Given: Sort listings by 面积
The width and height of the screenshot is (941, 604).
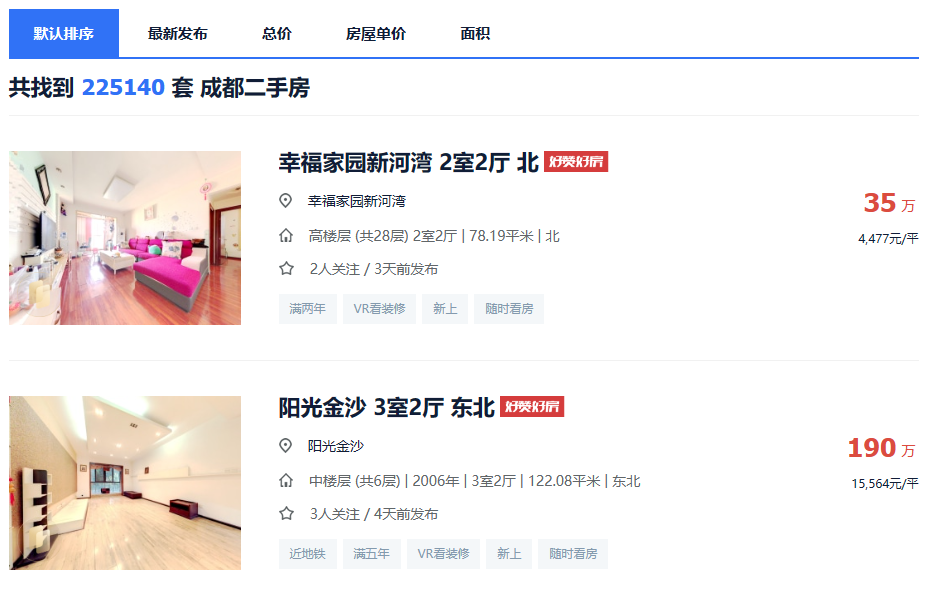Looking at the screenshot, I should pyautogui.click(x=475, y=34).
